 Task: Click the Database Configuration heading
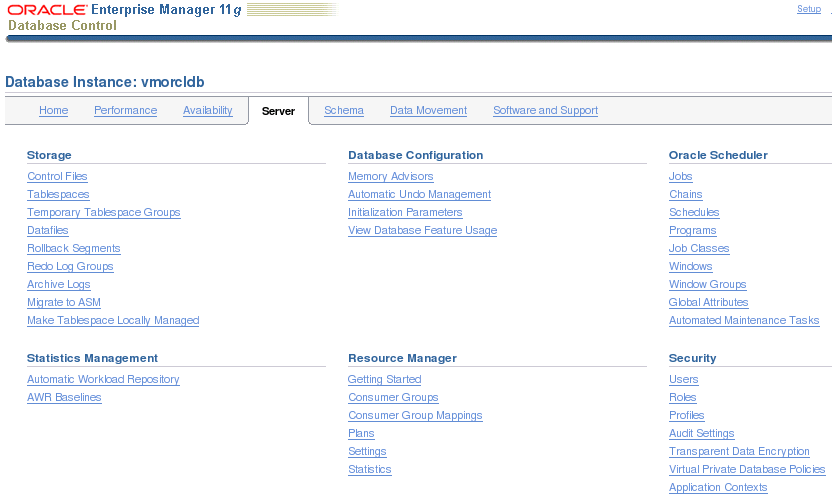point(415,156)
